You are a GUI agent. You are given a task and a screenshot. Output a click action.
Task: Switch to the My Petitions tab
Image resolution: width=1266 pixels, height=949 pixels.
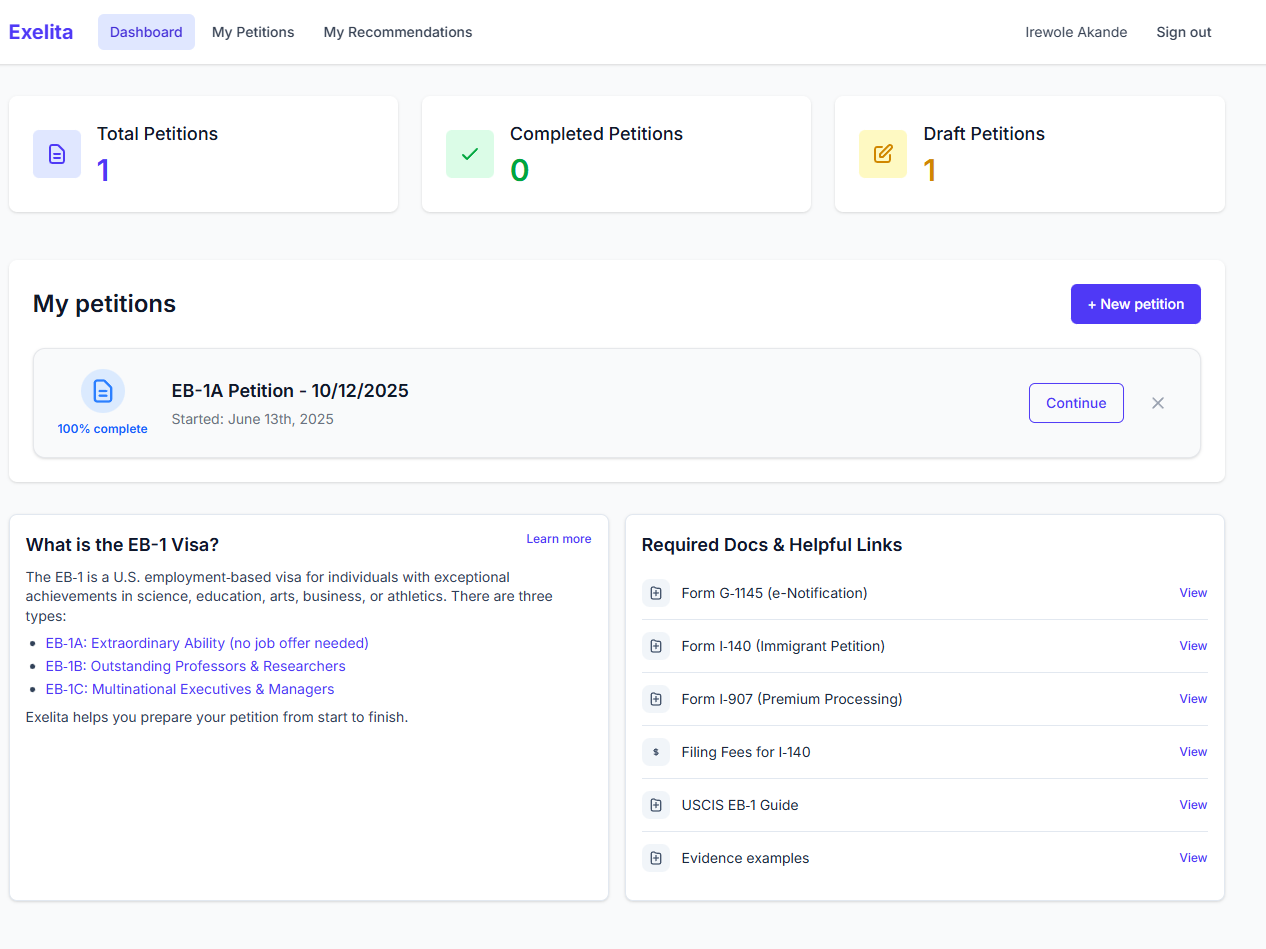(253, 31)
